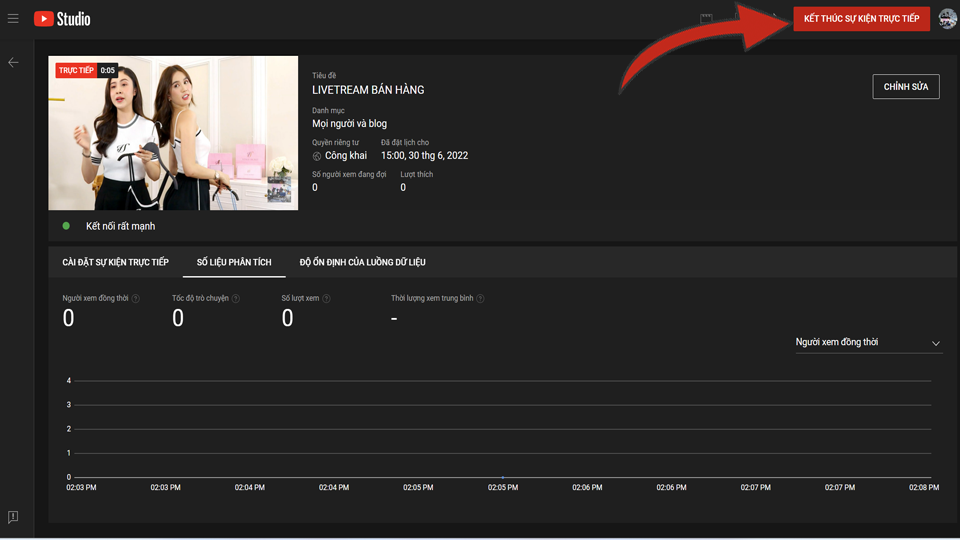Click the Số người xem đang đợi label
The height and width of the screenshot is (540, 960).
click(349, 174)
